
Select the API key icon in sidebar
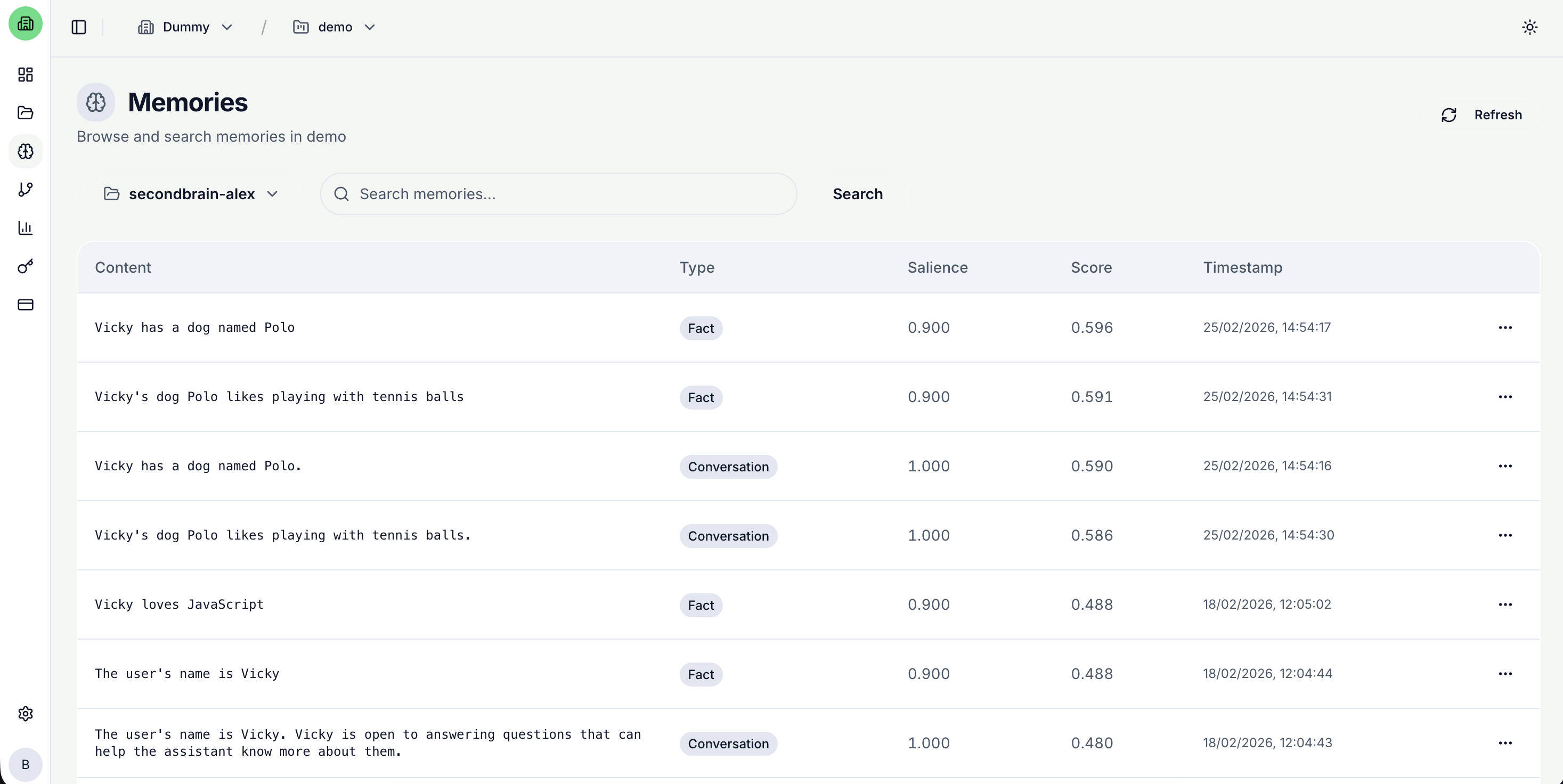click(x=26, y=266)
